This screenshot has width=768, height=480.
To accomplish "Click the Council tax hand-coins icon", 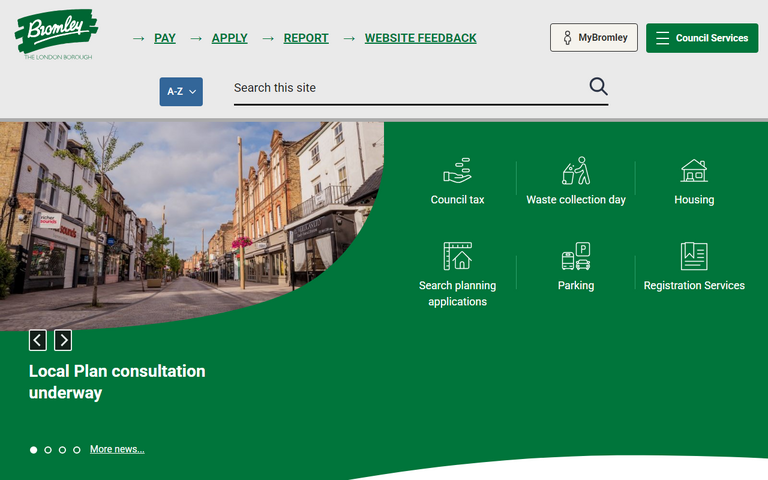I will tap(457, 170).
